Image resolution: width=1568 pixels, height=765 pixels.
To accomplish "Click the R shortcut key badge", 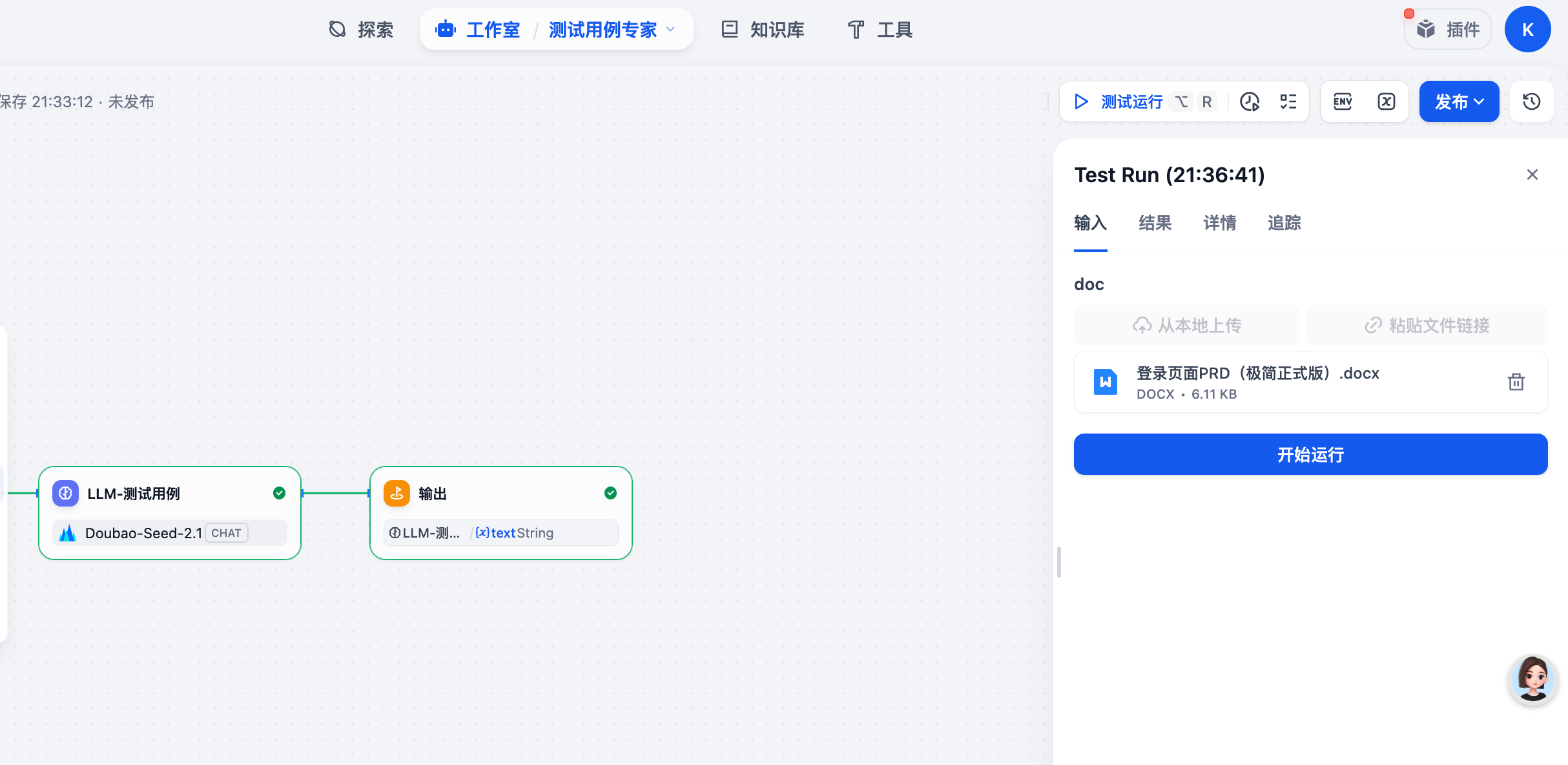I will 1206,101.
